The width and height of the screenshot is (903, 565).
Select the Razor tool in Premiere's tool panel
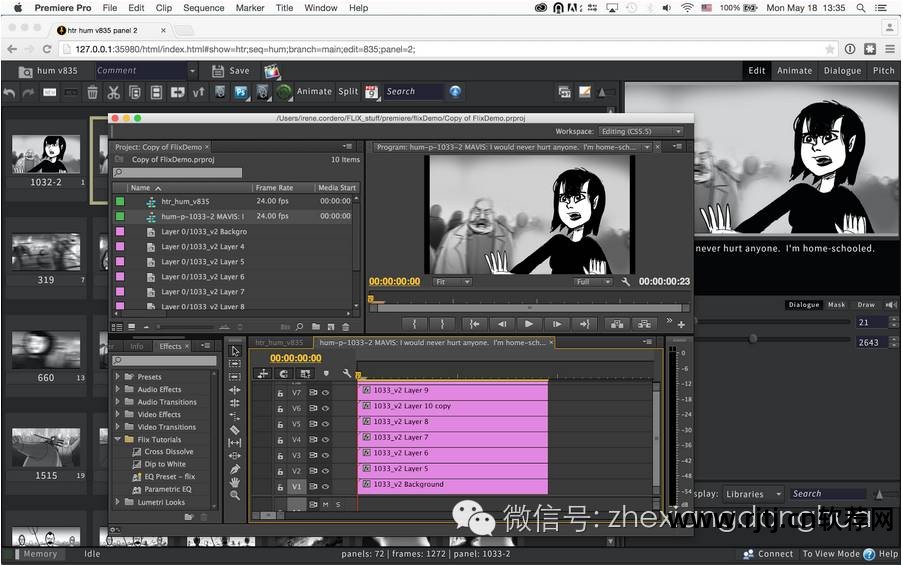(x=235, y=428)
